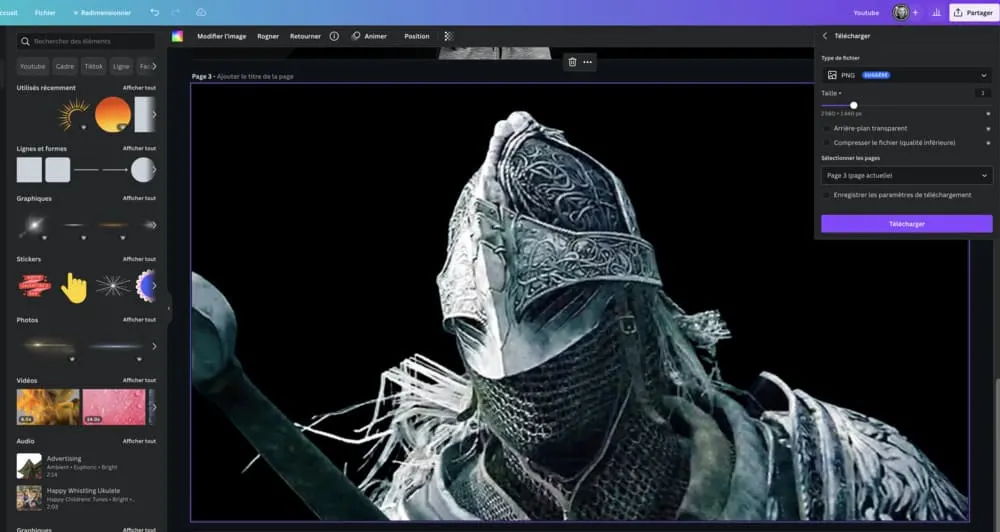Click Afficher tout for Stickers
Image resolution: width=1000 pixels, height=532 pixels.
coord(139,259)
